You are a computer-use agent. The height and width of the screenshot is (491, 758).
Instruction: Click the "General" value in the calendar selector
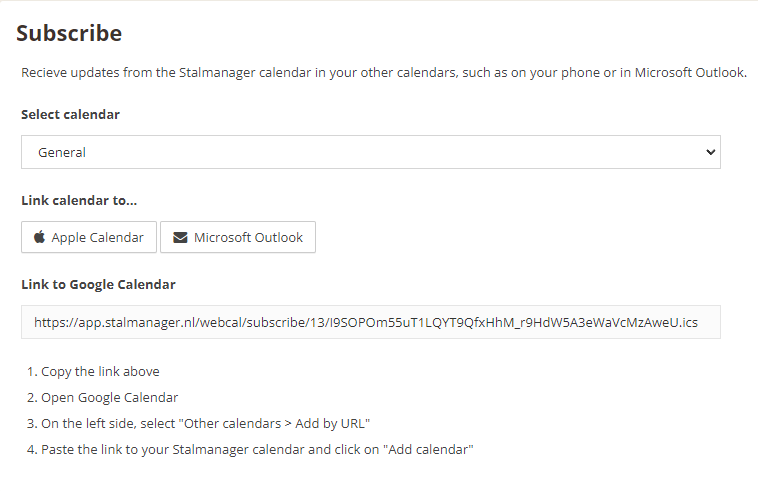coord(62,152)
